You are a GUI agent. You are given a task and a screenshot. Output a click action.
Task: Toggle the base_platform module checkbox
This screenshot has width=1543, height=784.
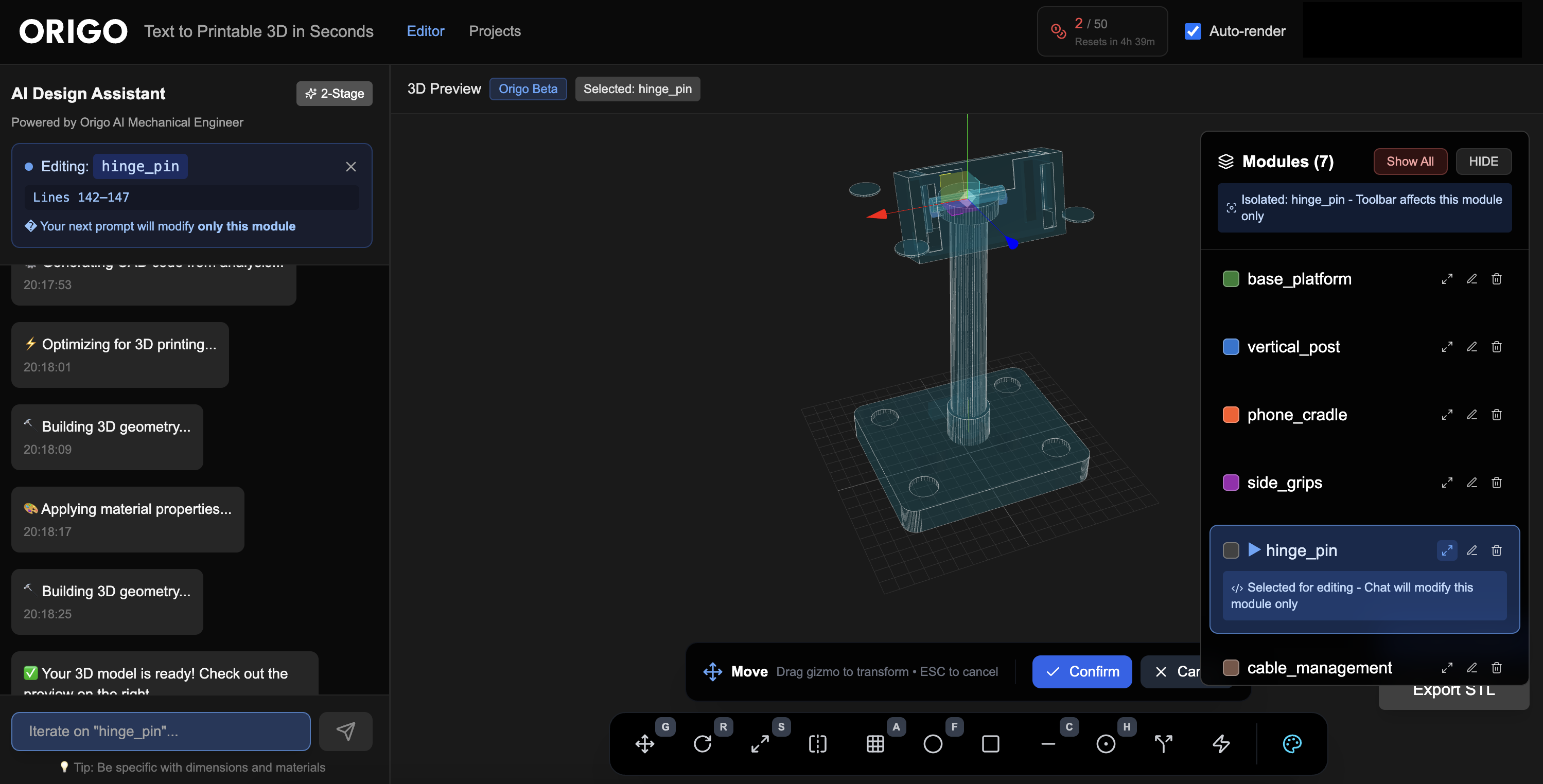[x=1232, y=278]
